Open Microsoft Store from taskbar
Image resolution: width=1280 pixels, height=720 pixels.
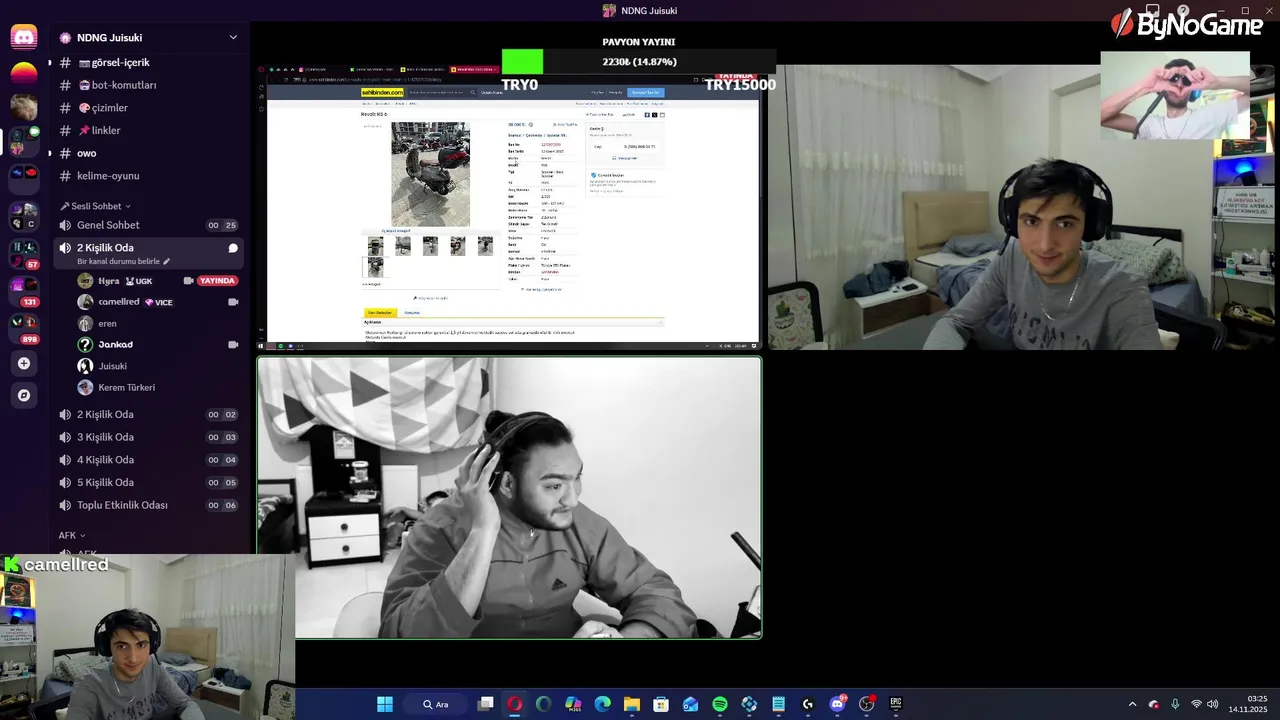(661, 704)
